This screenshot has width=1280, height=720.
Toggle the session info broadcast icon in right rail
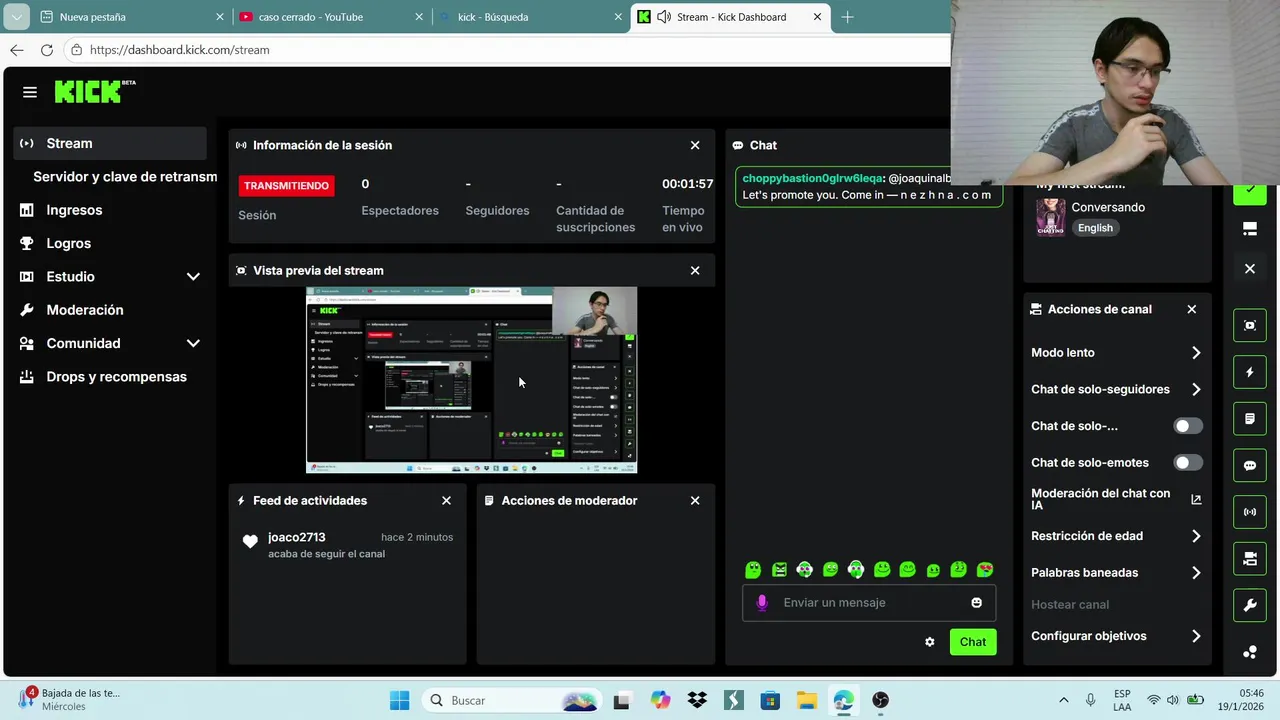click(x=1250, y=512)
